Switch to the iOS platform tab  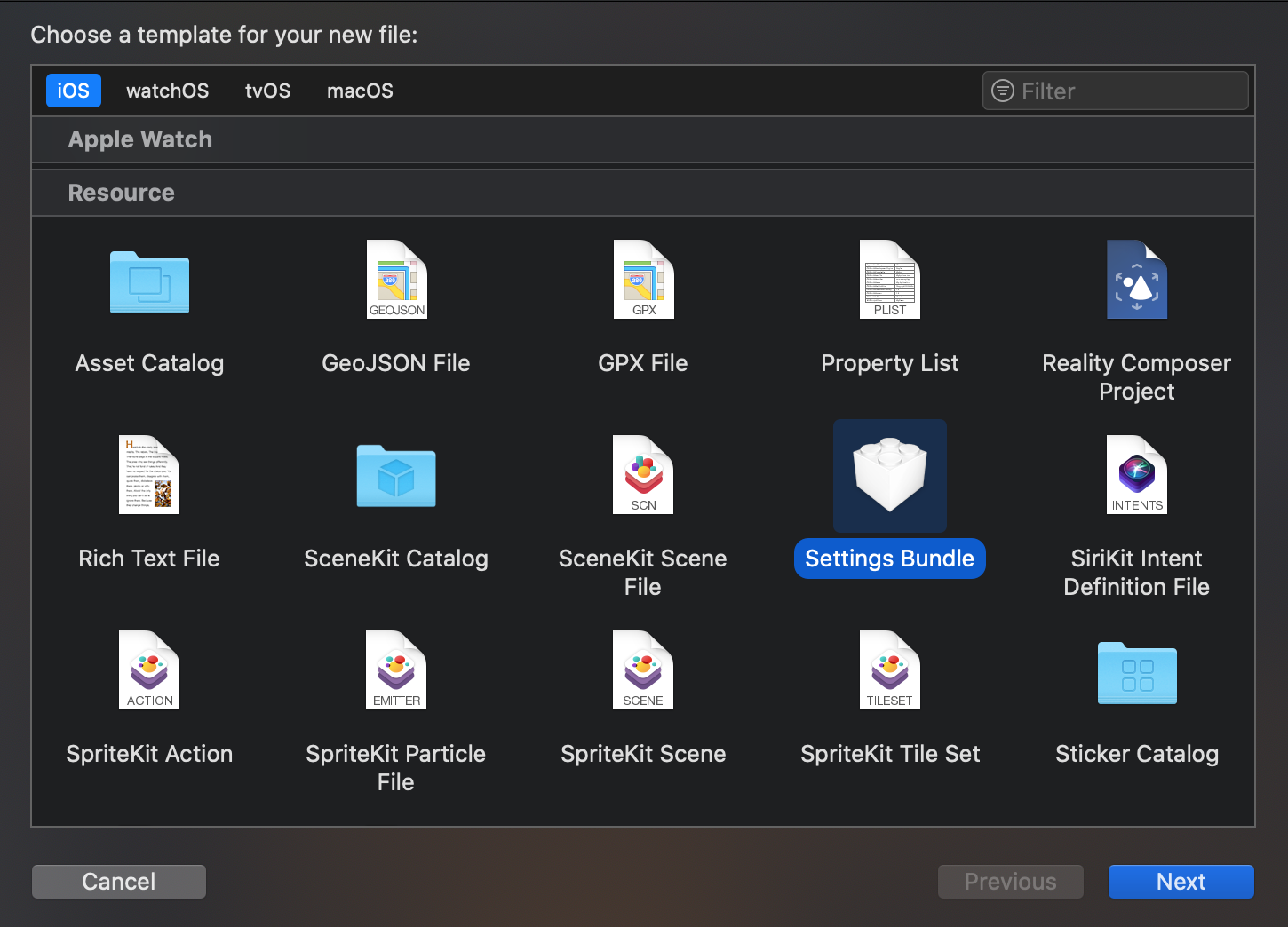(x=74, y=91)
